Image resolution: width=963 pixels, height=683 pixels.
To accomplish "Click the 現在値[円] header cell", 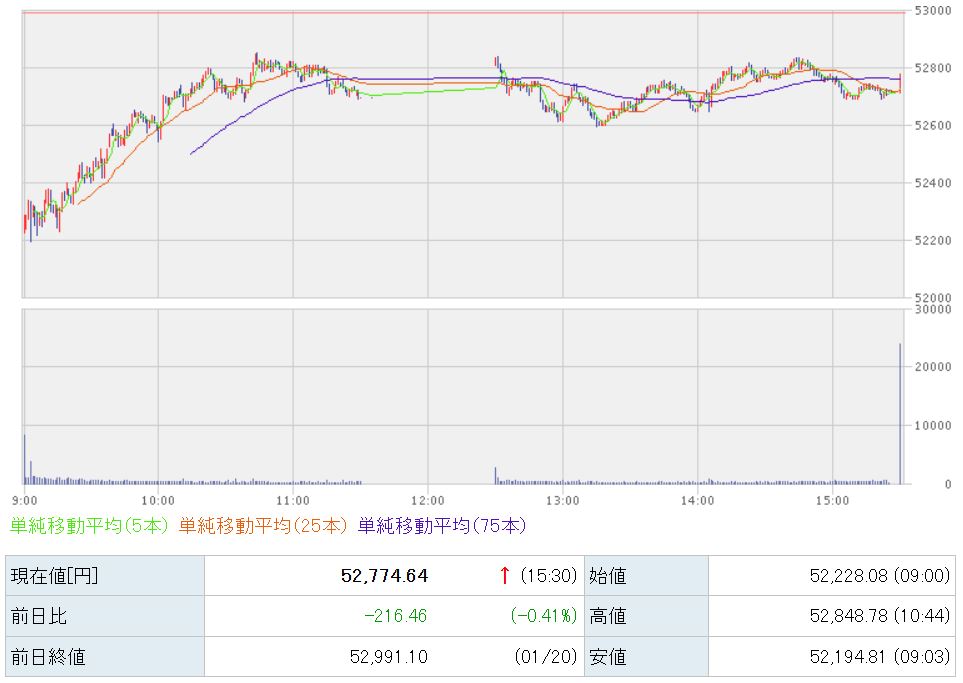I will [54, 575].
